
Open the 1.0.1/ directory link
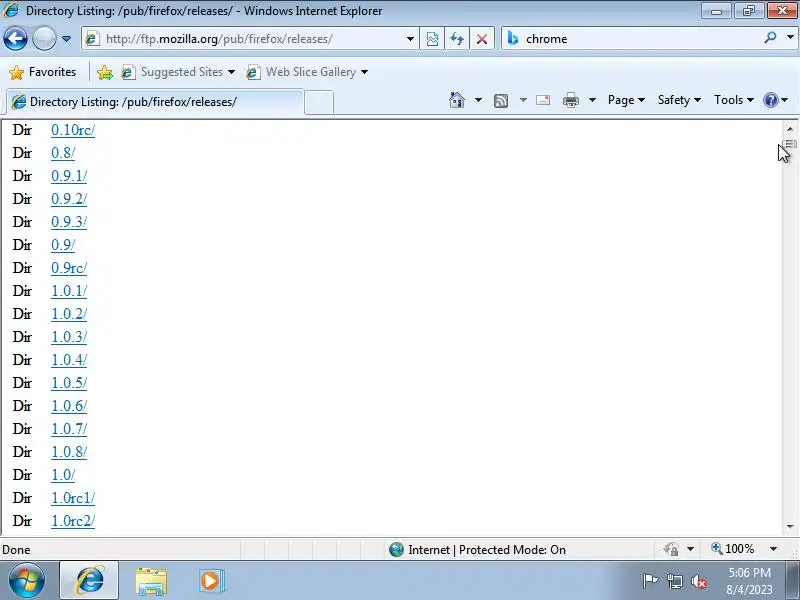point(69,291)
